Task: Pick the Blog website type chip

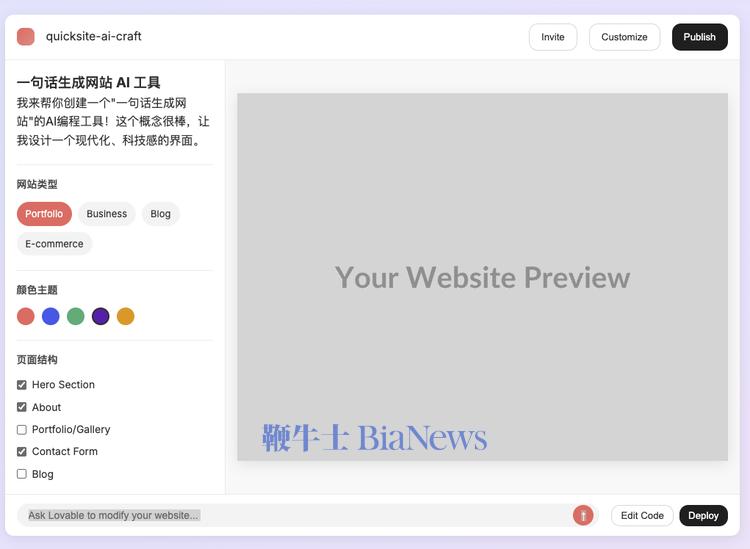Action: click(160, 214)
